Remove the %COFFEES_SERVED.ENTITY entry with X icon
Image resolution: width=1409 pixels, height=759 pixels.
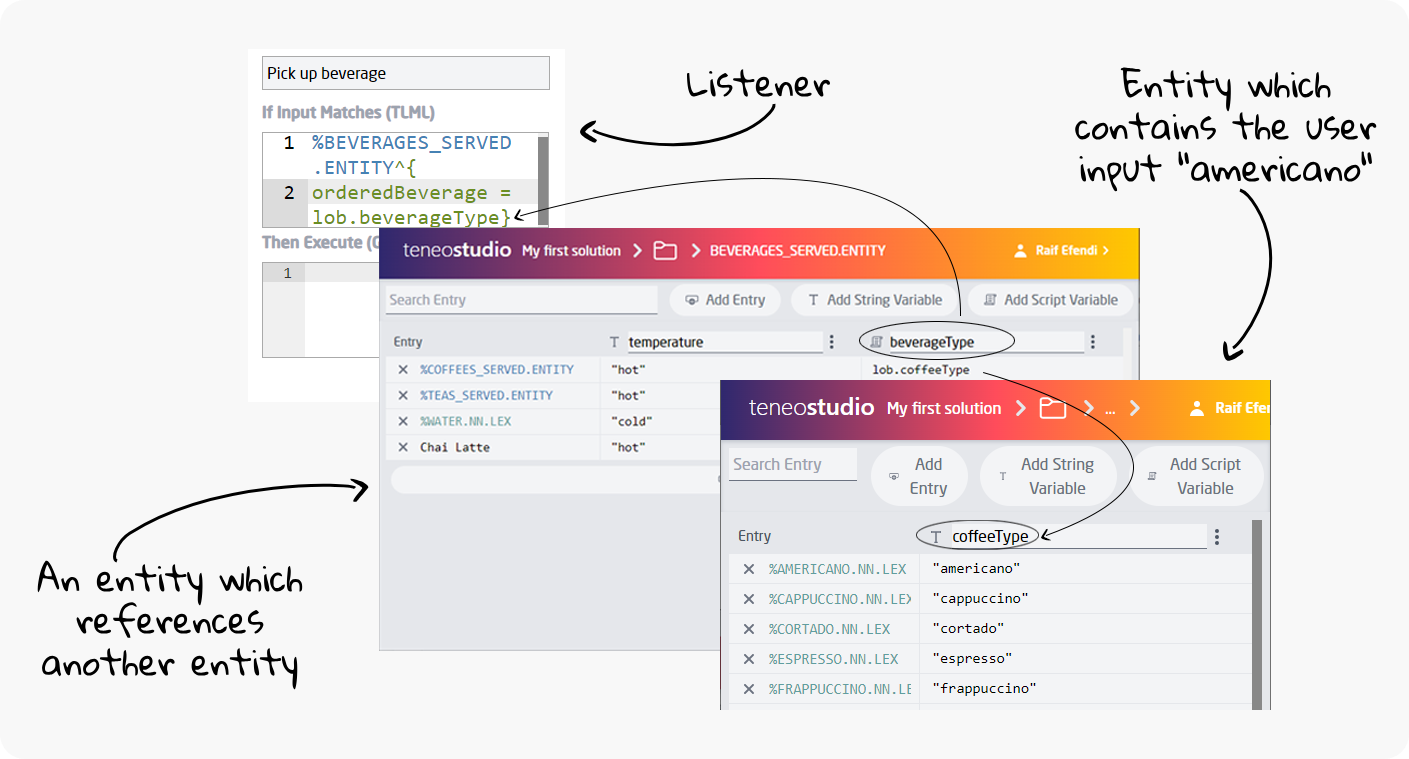pyautogui.click(x=403, y=369)
